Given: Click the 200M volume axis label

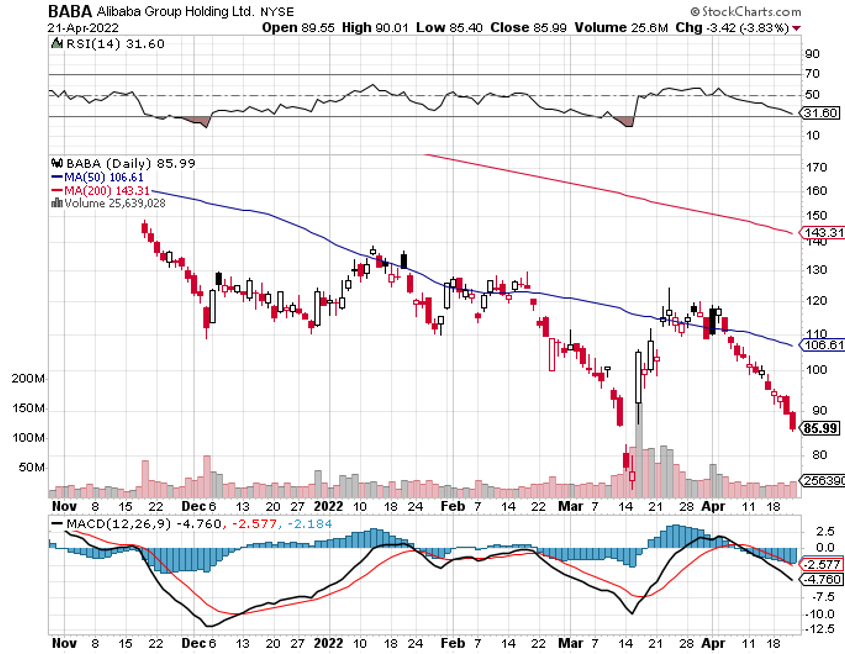Looking at the screenshot, I should click(x=28, y=379).
